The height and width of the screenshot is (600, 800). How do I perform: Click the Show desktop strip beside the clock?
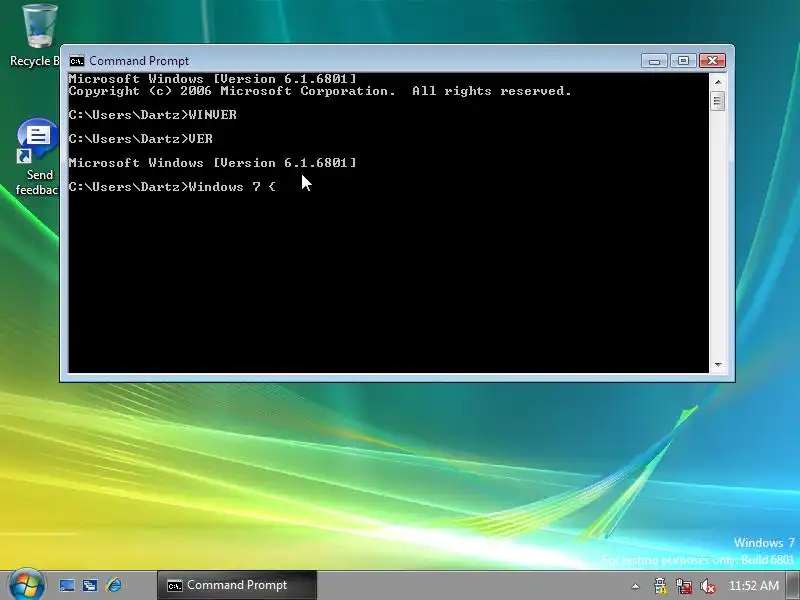793,586
